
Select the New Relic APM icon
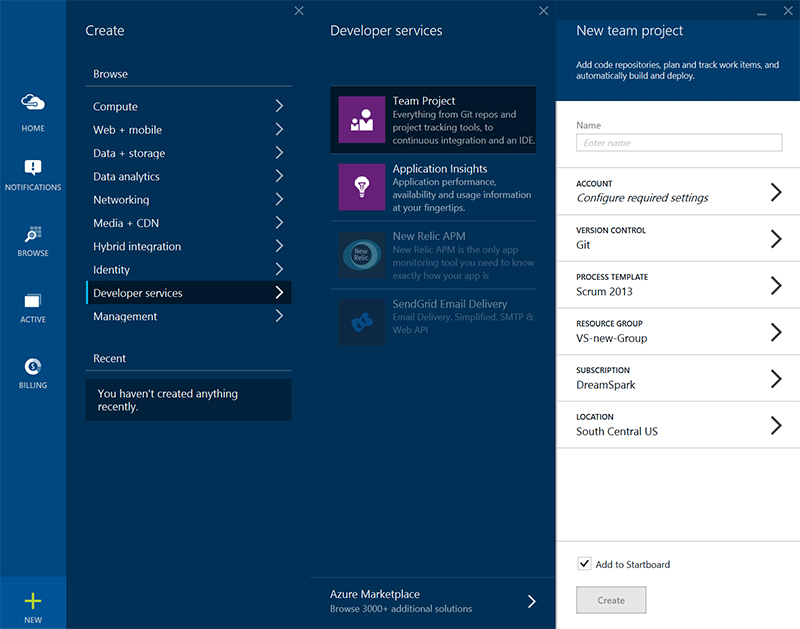pos(362,255)
